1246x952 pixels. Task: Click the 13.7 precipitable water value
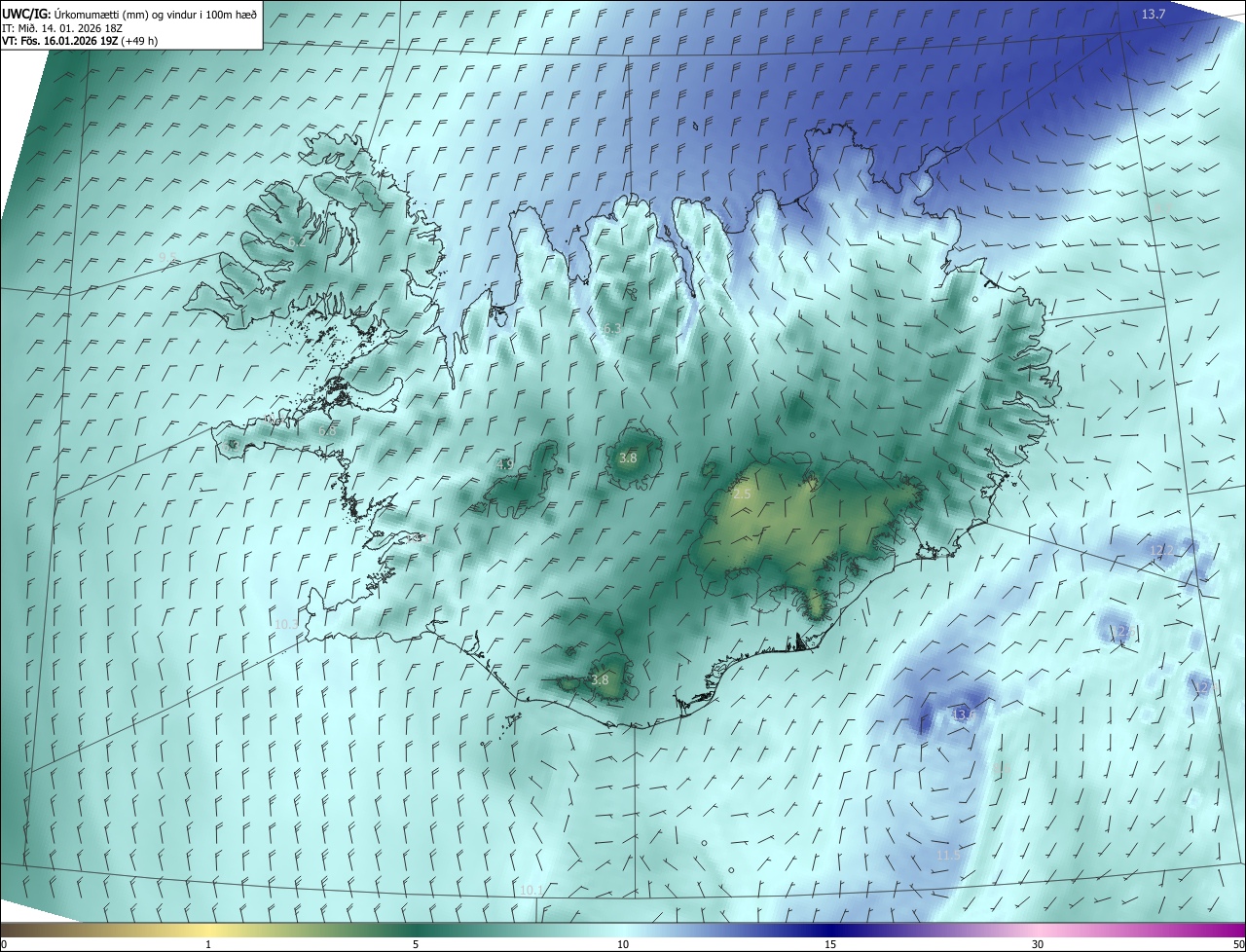(x=1154, y=14)
